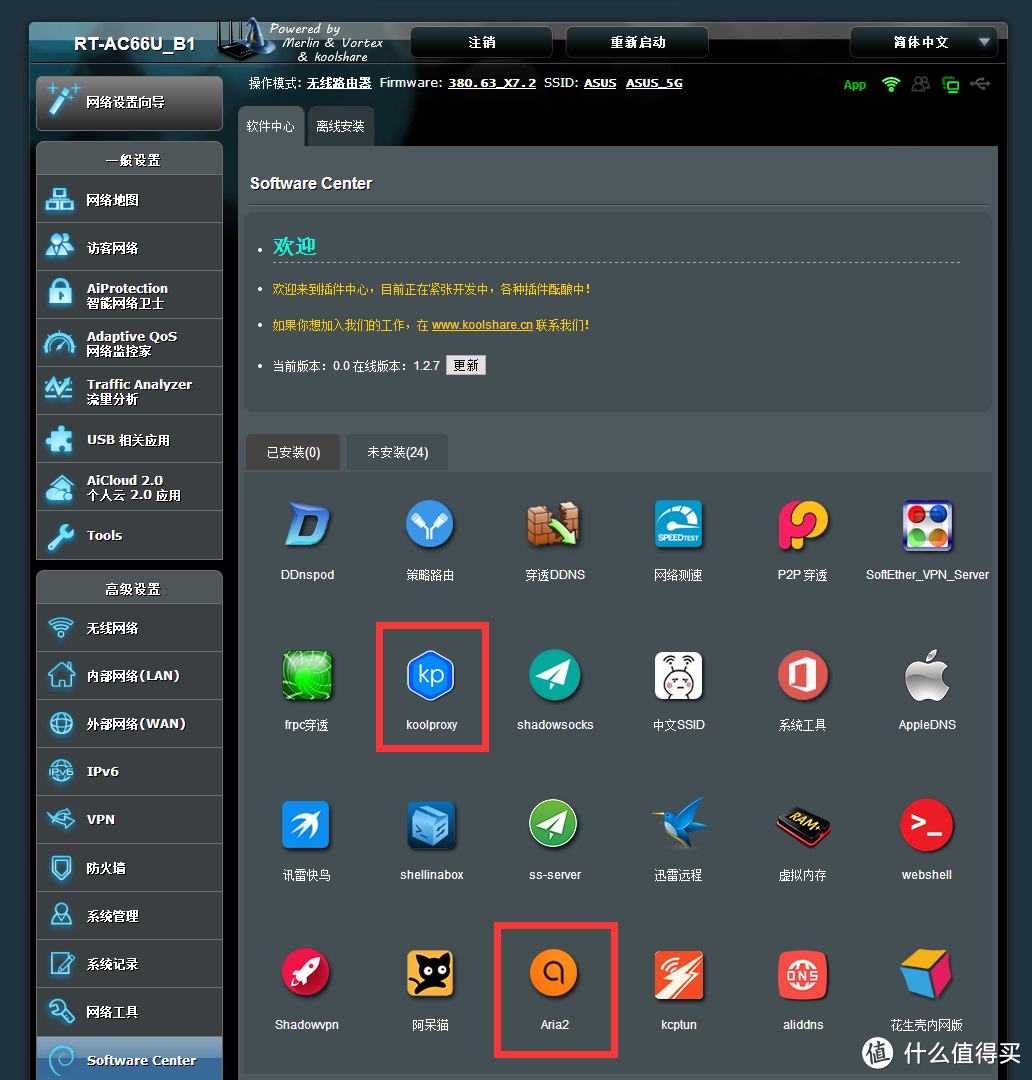Open the frpc穿透 plugin icon
Screen dimensions: 1032x1080
(x=307, y=675)
